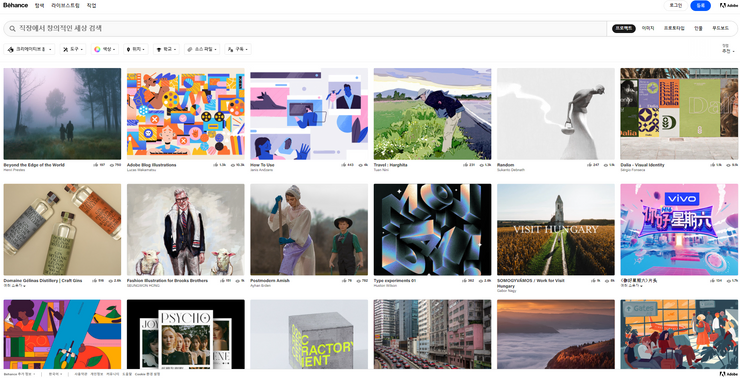740x378 pixels.
Task: Open the color wheel 색상 filter
Action: pyautogui.click(x=104, y=49)
